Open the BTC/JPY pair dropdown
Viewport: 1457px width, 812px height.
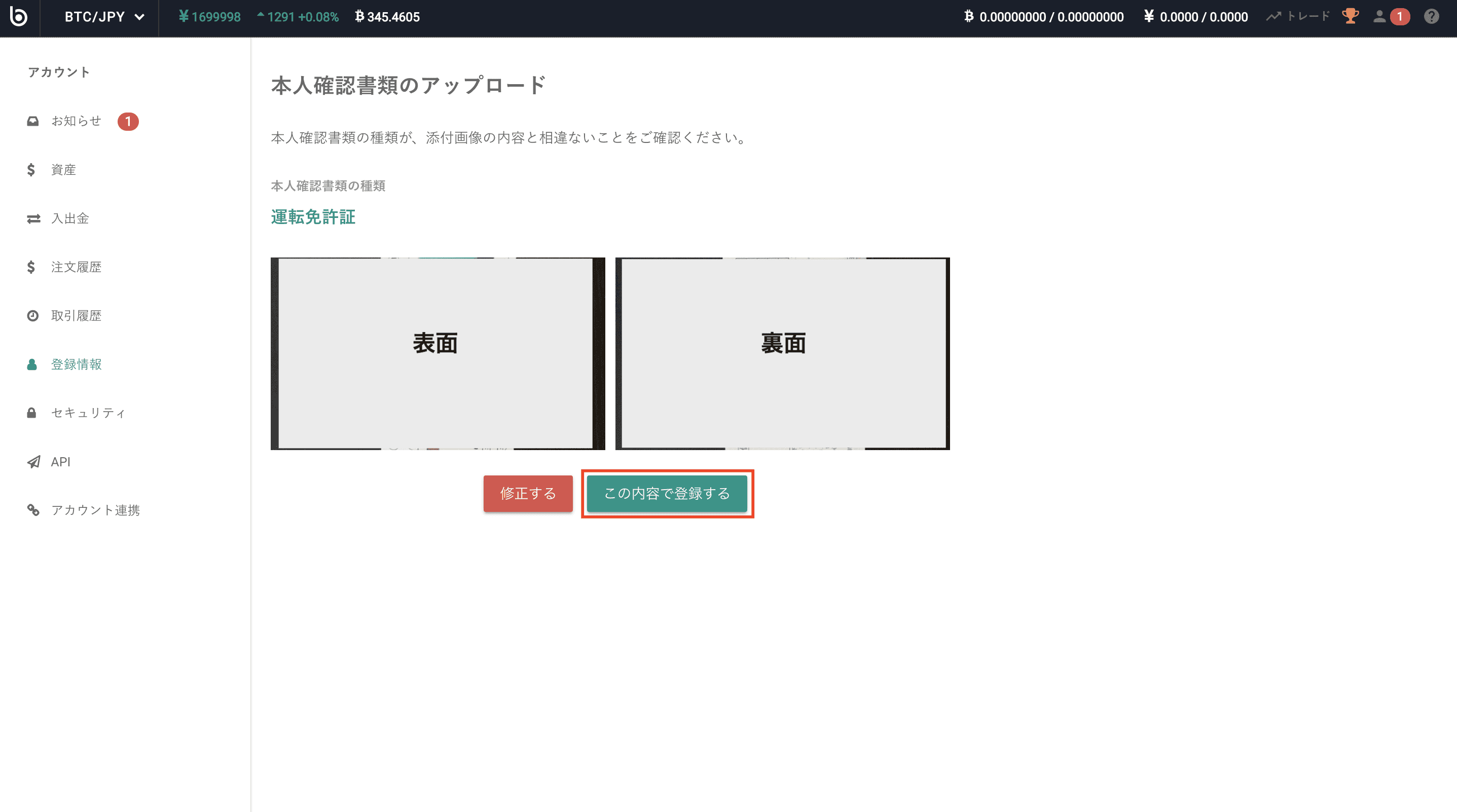[x=104, y=17]
